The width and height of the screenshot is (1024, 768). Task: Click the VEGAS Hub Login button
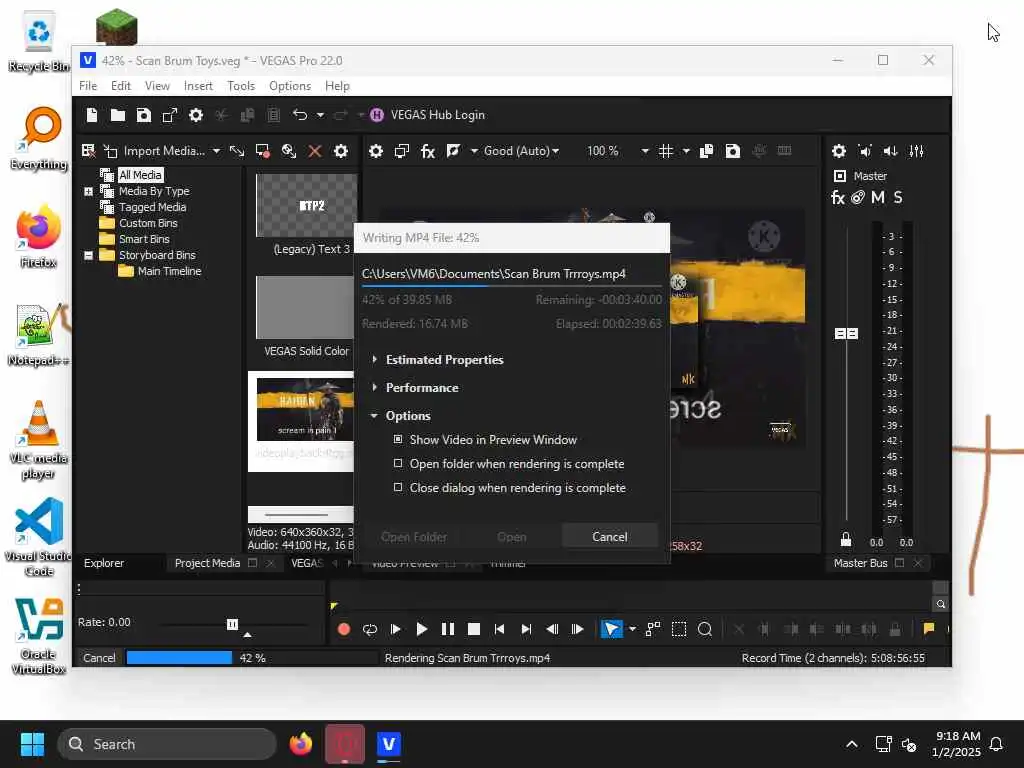tap(428, 115)
